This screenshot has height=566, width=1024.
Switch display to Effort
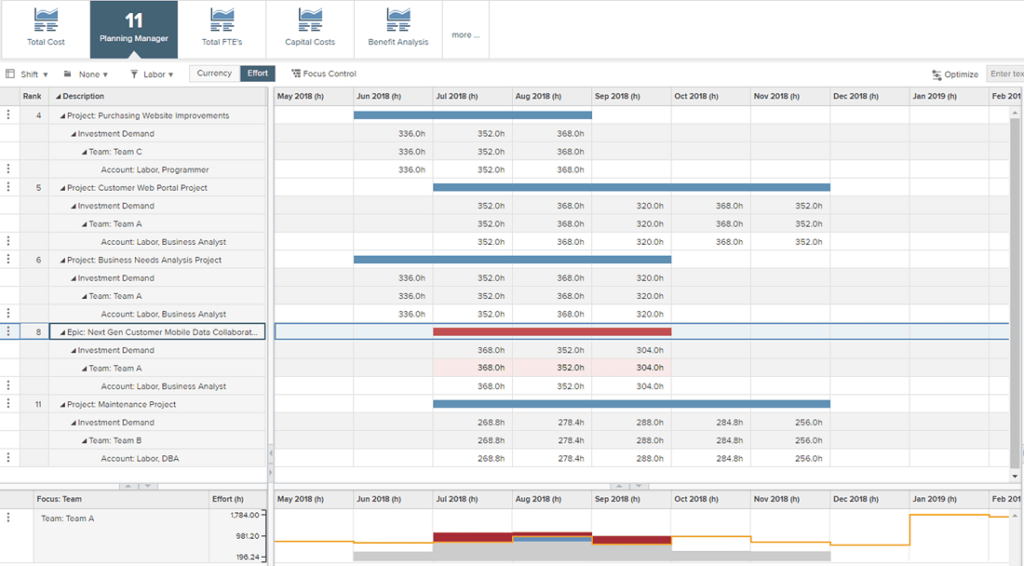[258, 73]
